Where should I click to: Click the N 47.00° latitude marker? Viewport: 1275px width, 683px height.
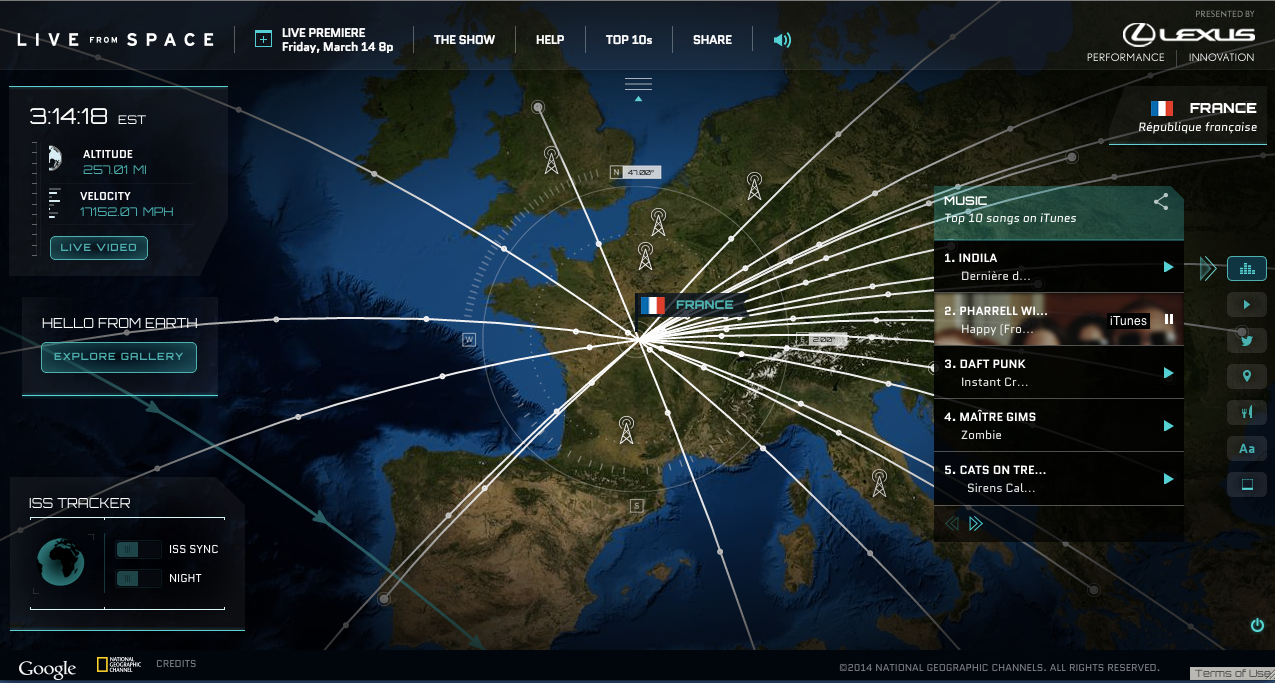[x=635, y=172]
